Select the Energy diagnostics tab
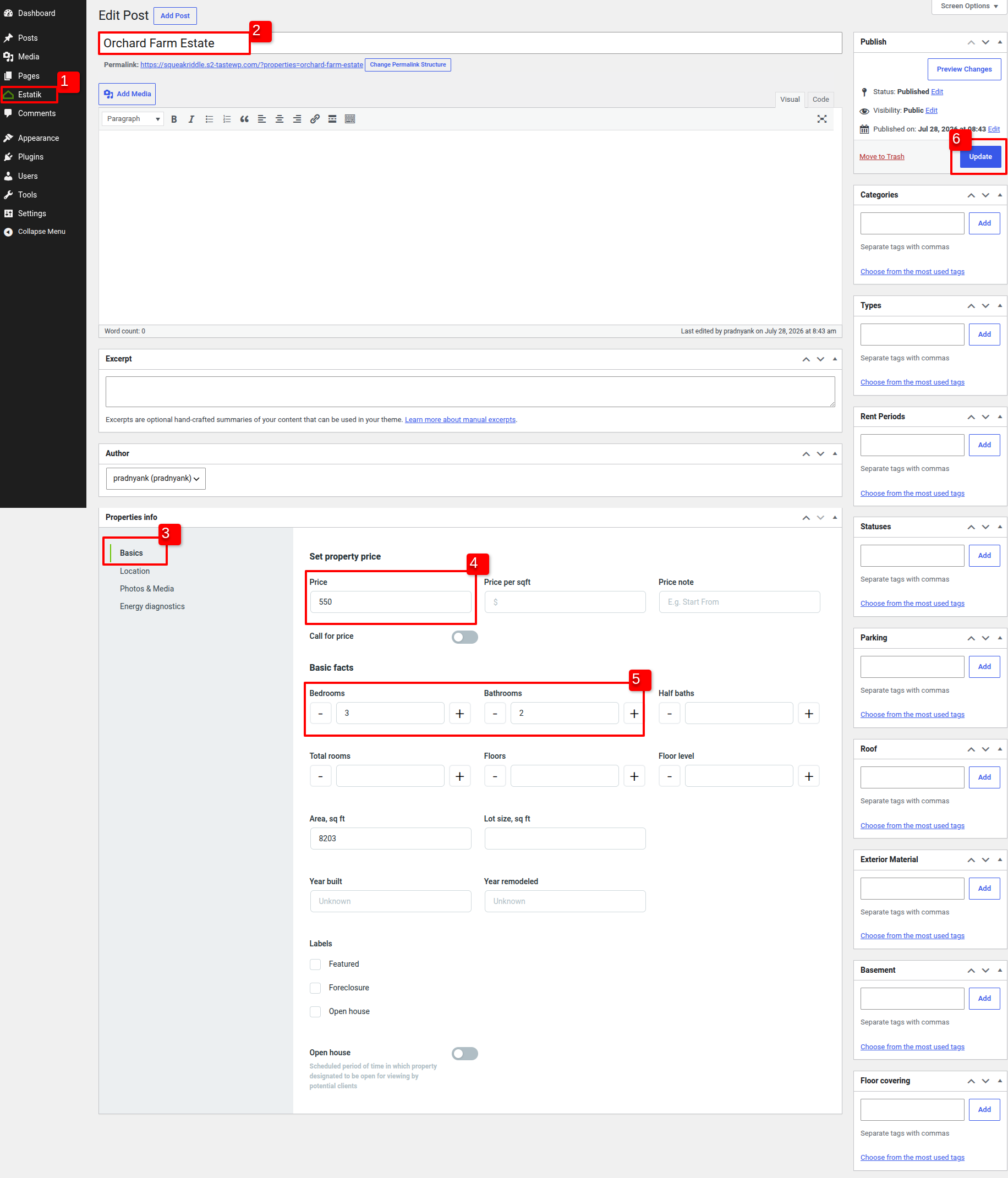This screenshot has height=1178, width=1008. click(x=152, y=607)
